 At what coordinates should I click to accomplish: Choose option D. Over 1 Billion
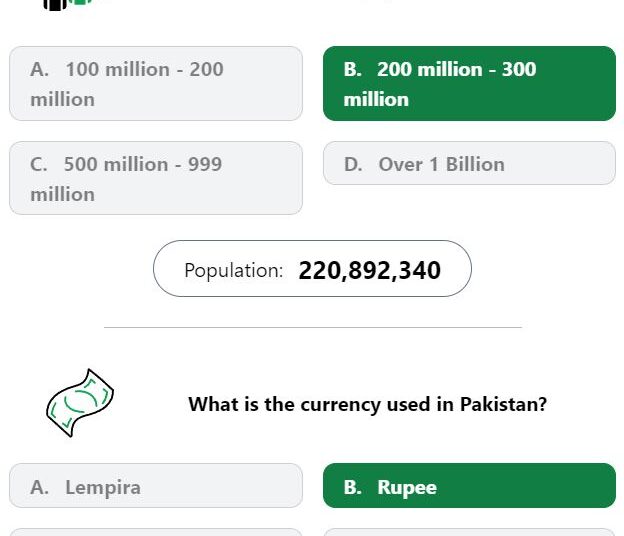(x=469, y=163)
